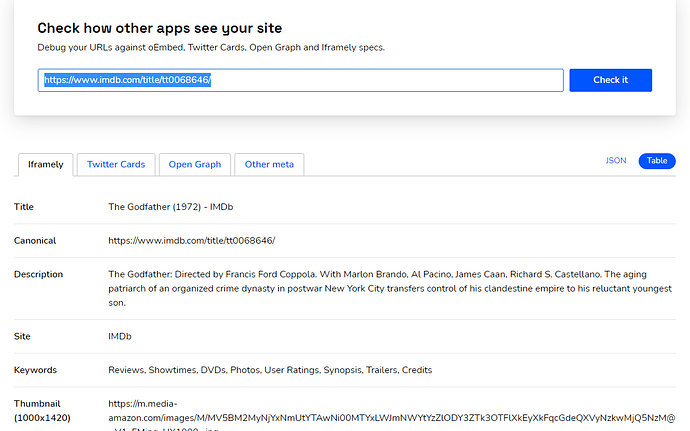690x431 pixels.
Task: Click the Keywords value list
Action: tap(270, 370)
